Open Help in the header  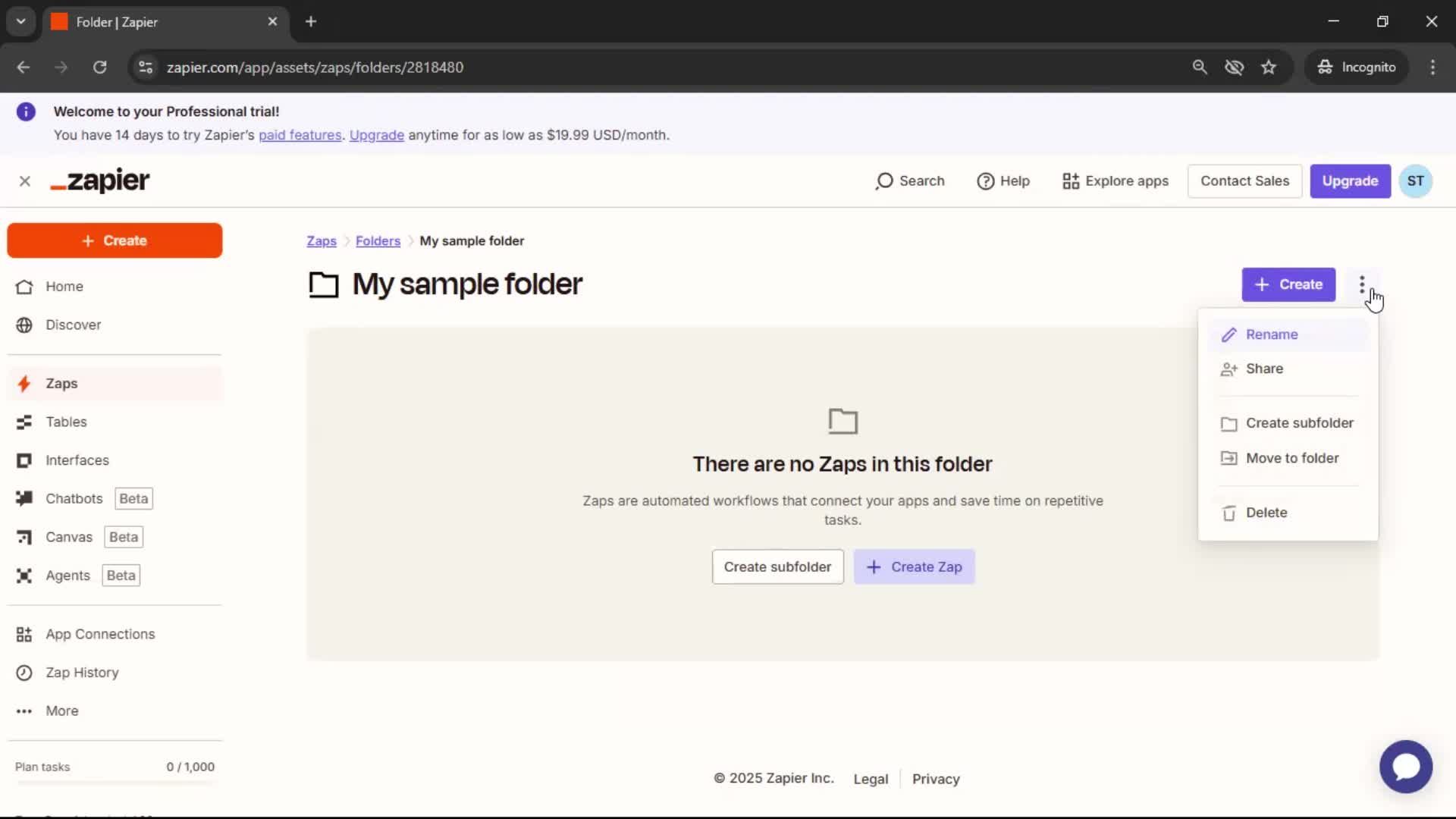(x=1003, y=181)
